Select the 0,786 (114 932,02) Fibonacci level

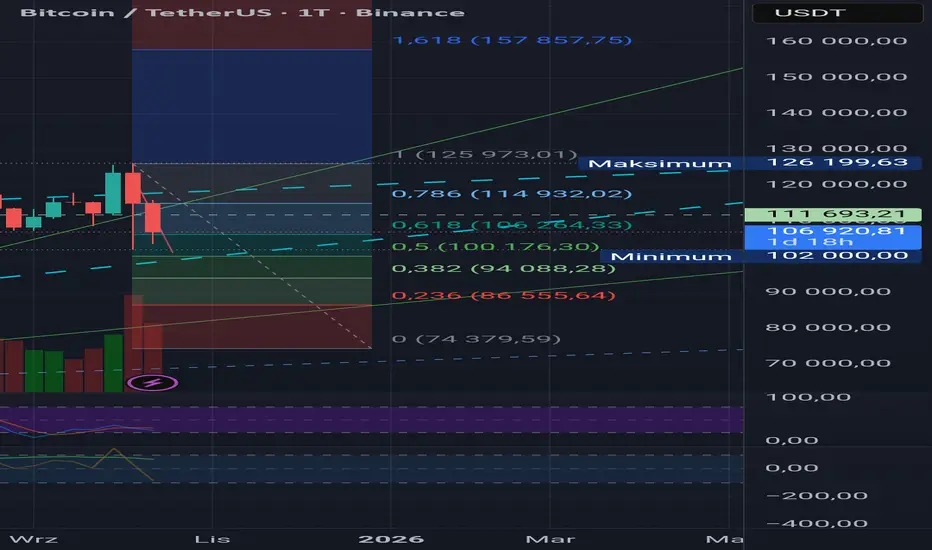point(512,194)
